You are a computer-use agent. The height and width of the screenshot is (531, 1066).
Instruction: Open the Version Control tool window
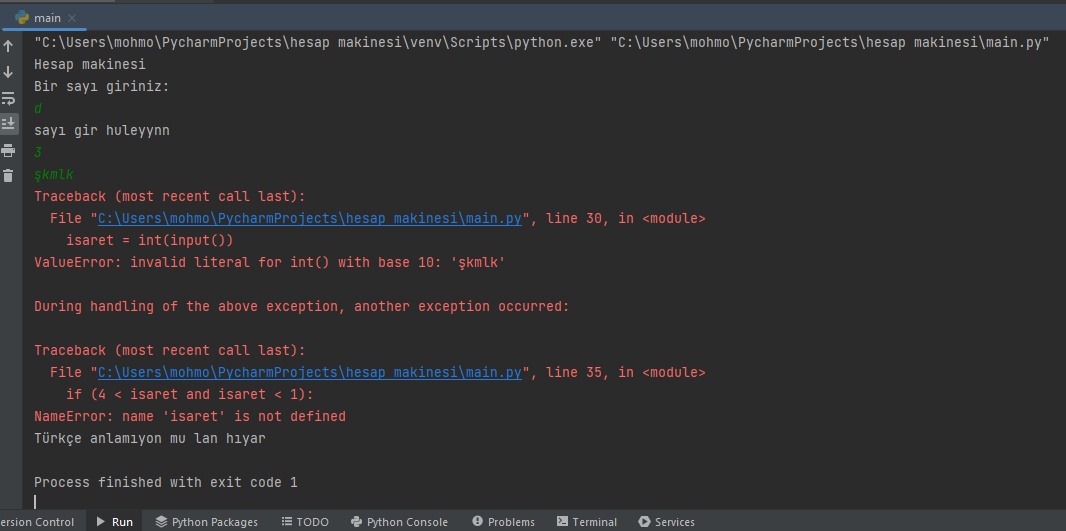pos(37,522)
